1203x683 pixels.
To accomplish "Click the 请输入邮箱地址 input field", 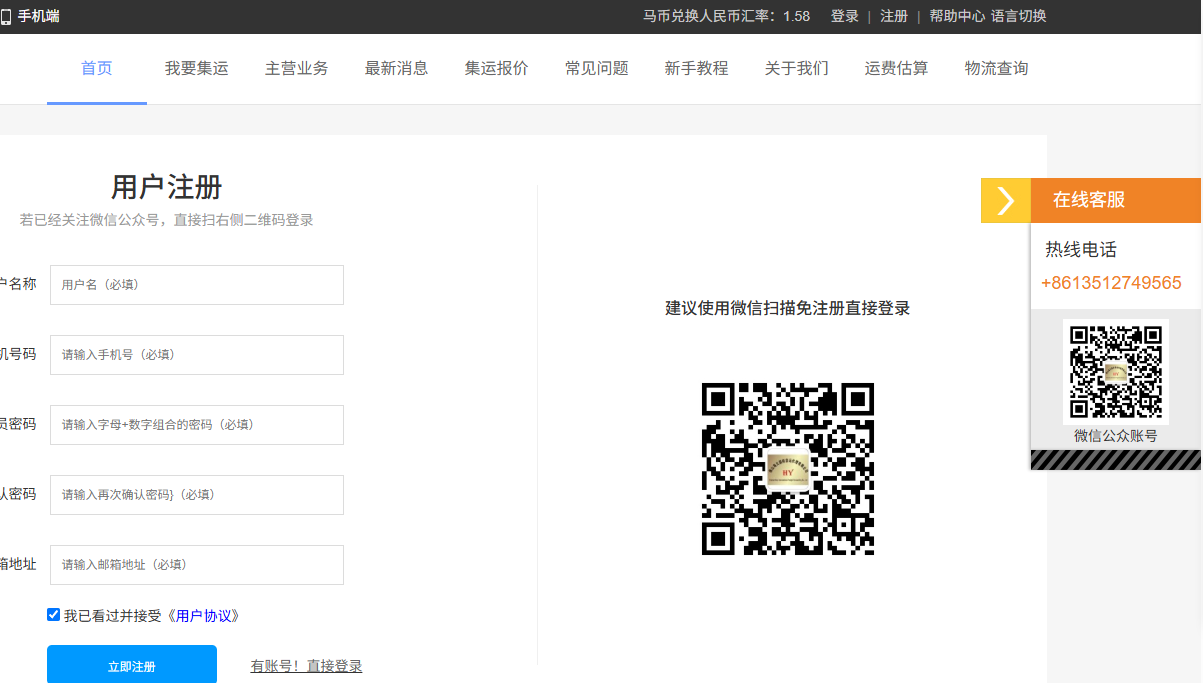I will [x=197, y=565].
